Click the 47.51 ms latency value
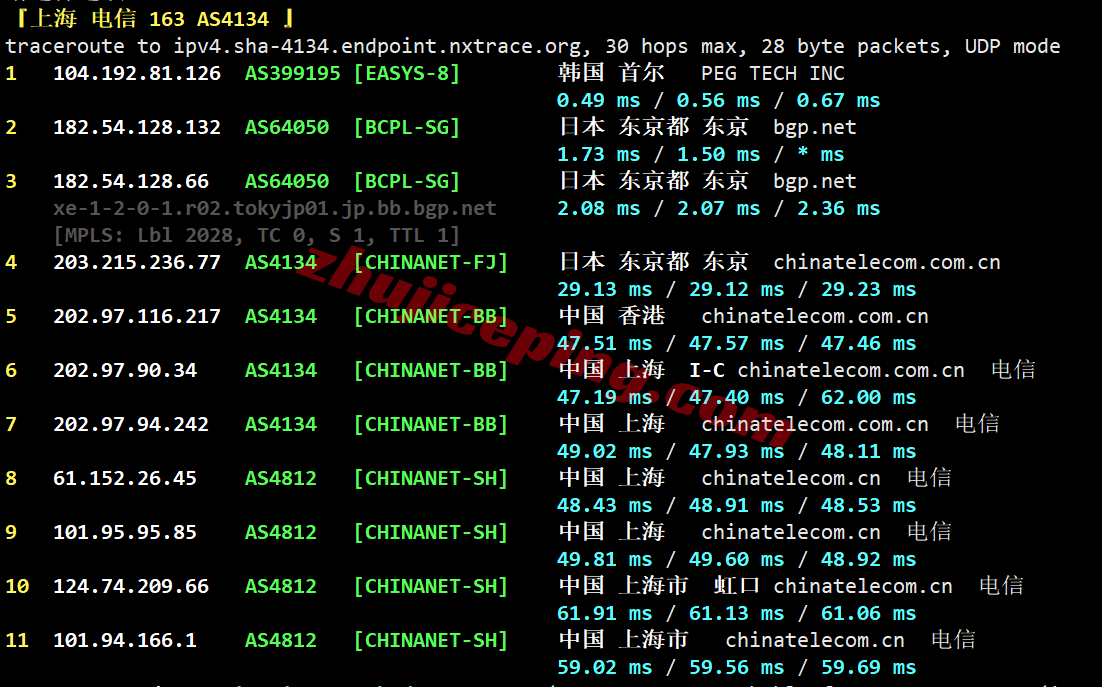The image size is (1102, 687). coord(604,344)
